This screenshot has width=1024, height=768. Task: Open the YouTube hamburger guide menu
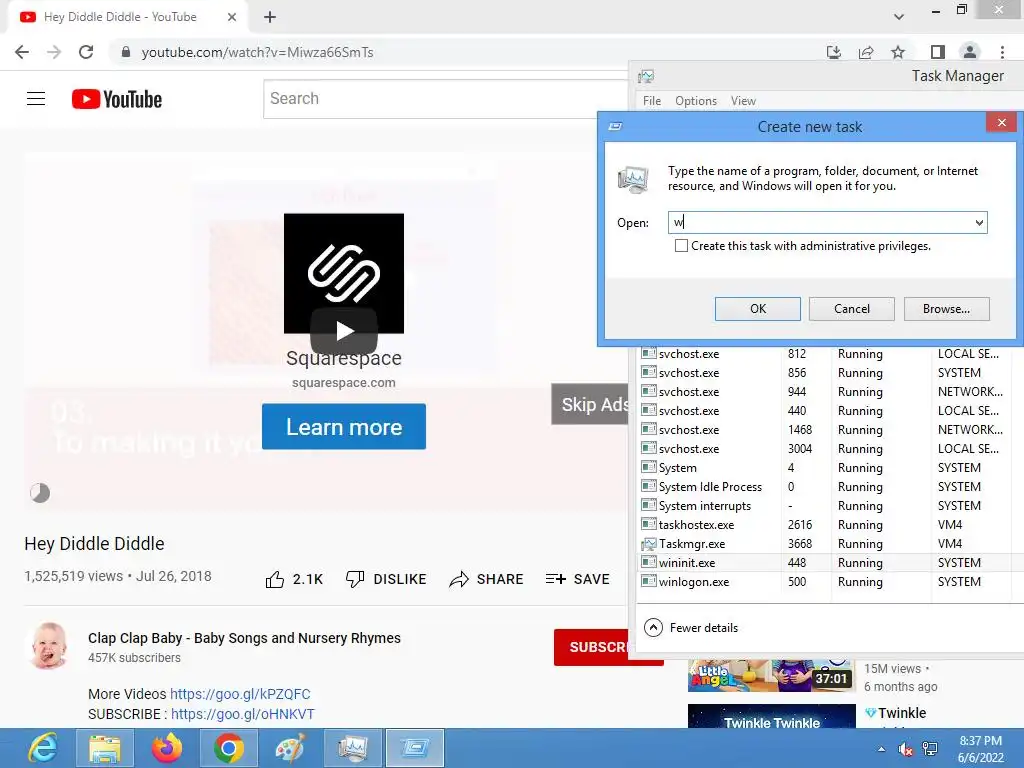coord(36,99)
